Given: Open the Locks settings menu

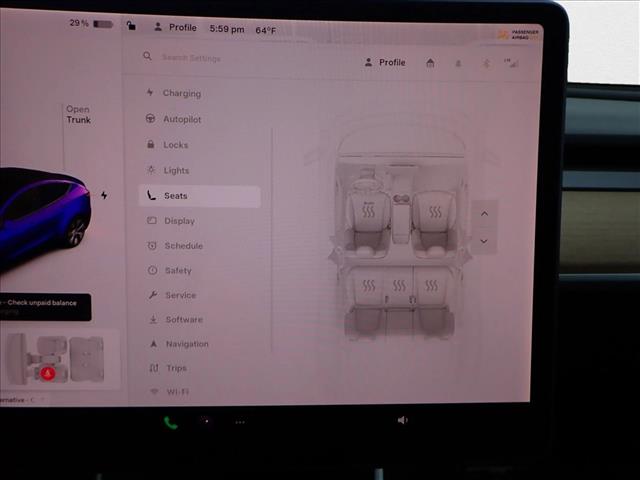Looking at the screenshot, I should [x=168, y=144].
